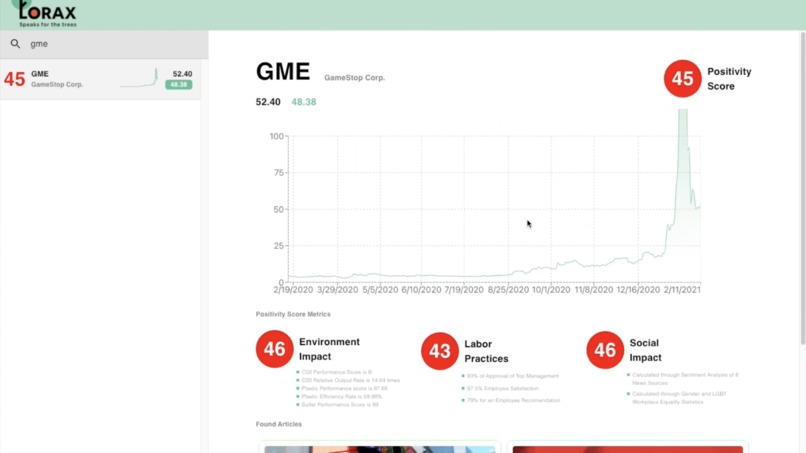806x453 pixels.
Task: Click 'Plastic Performance score is 97.68'
Action: [x=344, y=388]
